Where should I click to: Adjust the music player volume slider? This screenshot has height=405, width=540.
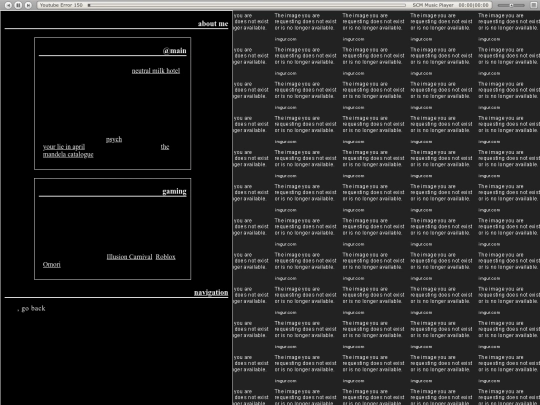click(511, 5)
